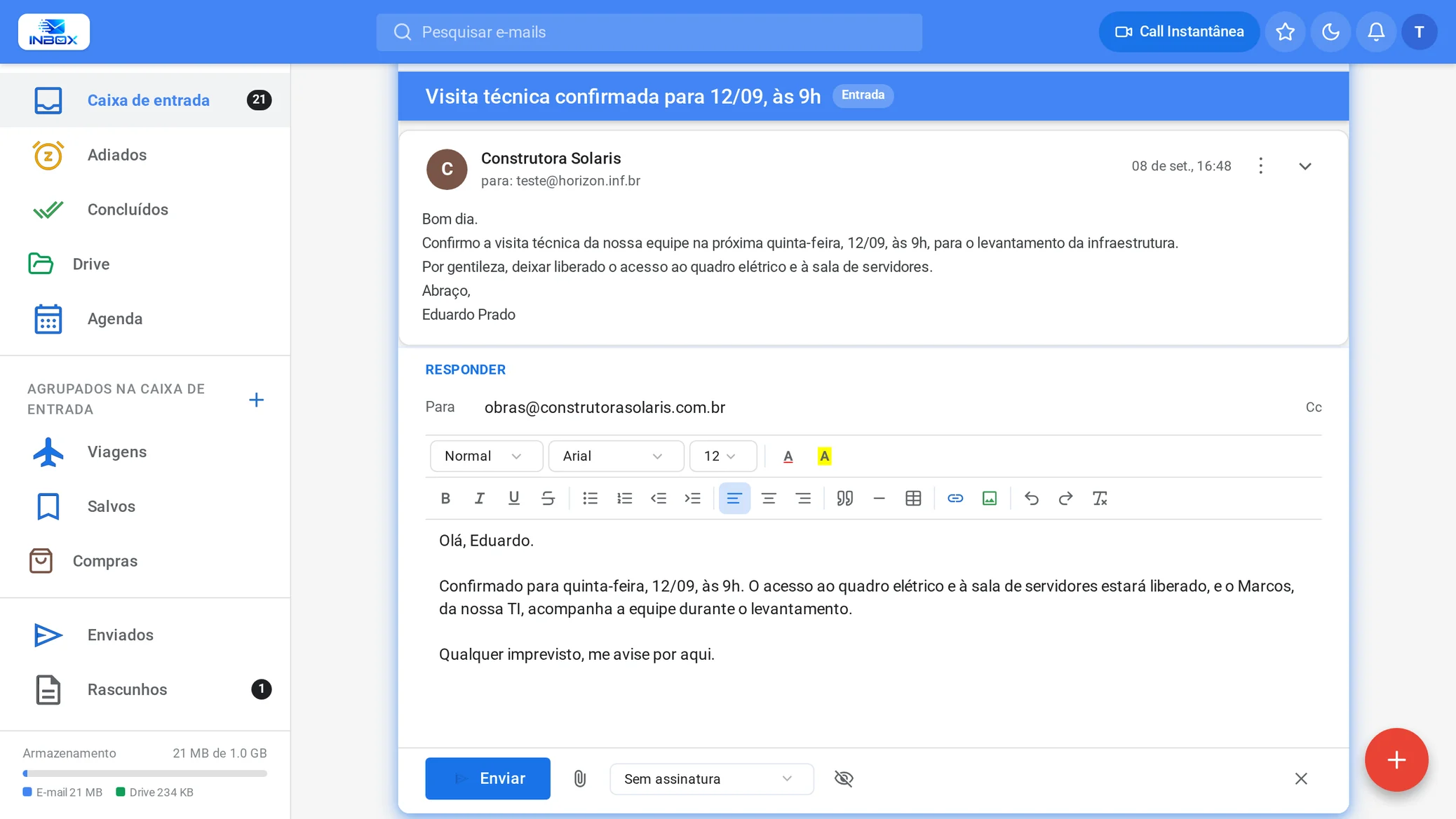The width and height of the screenshot is (1456, 819).
Task: Insert a bulleted list
Action: tap(591, 499)
